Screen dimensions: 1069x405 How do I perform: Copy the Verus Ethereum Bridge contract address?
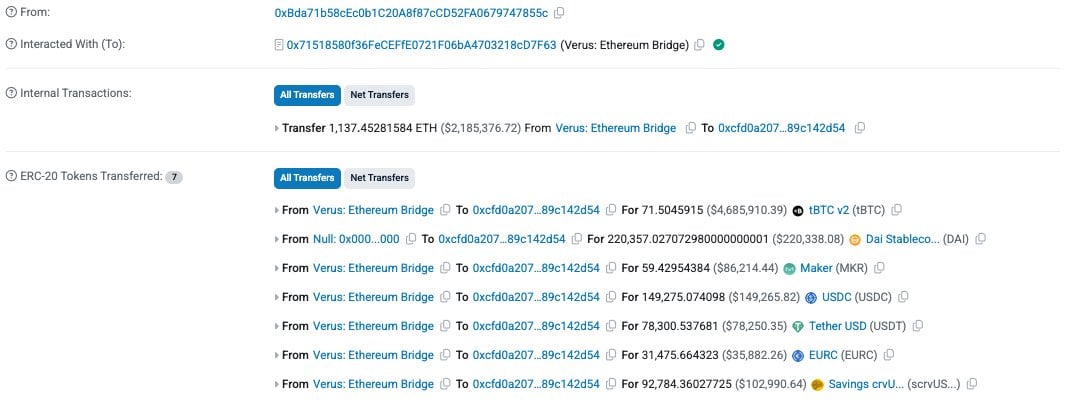(699, 45)
